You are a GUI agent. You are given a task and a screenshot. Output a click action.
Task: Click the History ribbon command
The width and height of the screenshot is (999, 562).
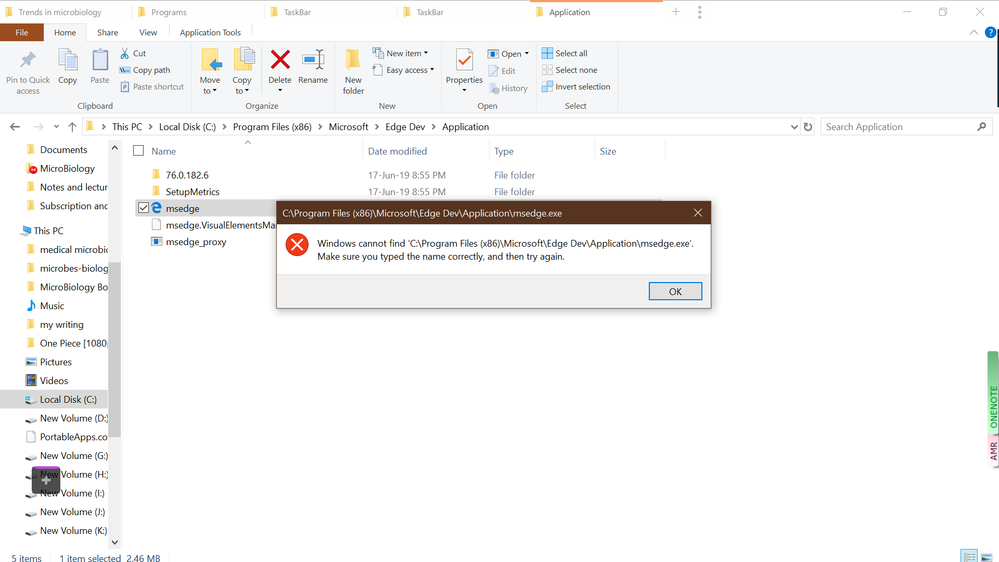point(508,88)
